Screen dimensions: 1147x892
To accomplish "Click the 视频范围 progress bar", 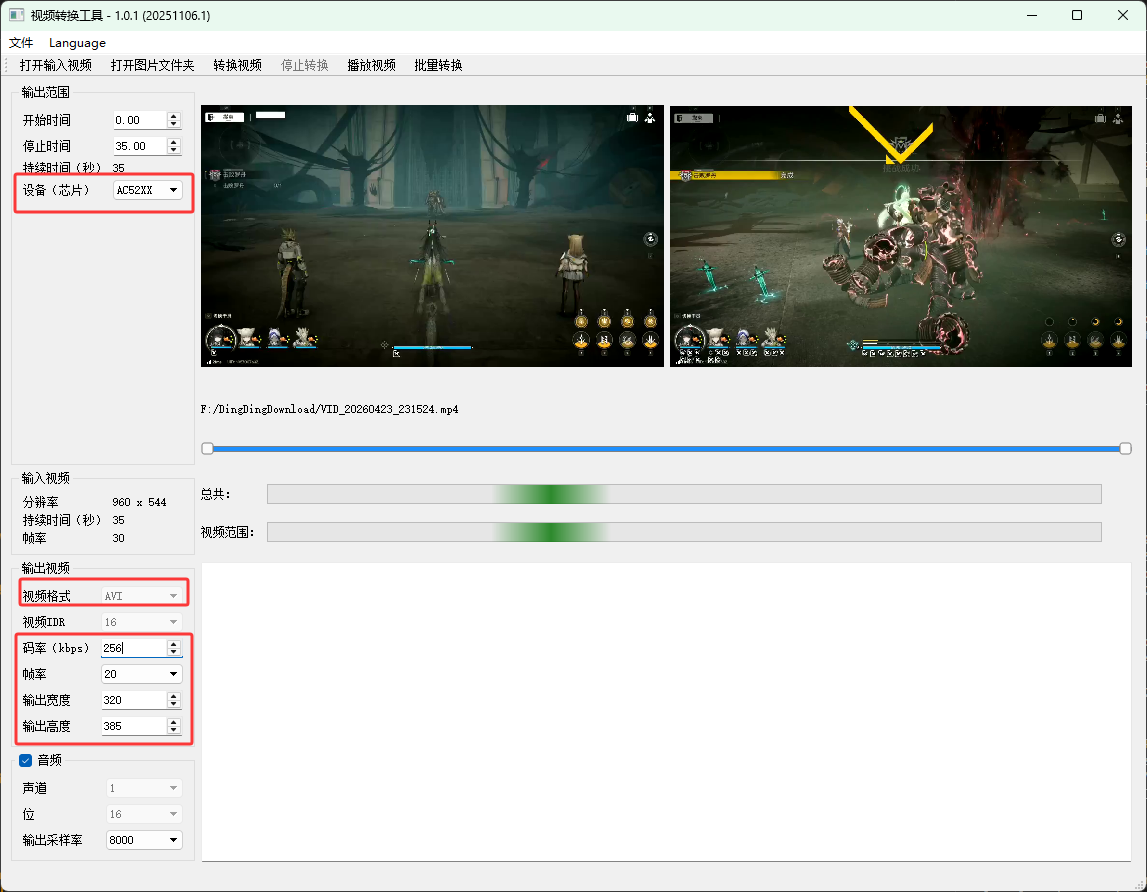I will pyautogui.click(x=684, y=532).
